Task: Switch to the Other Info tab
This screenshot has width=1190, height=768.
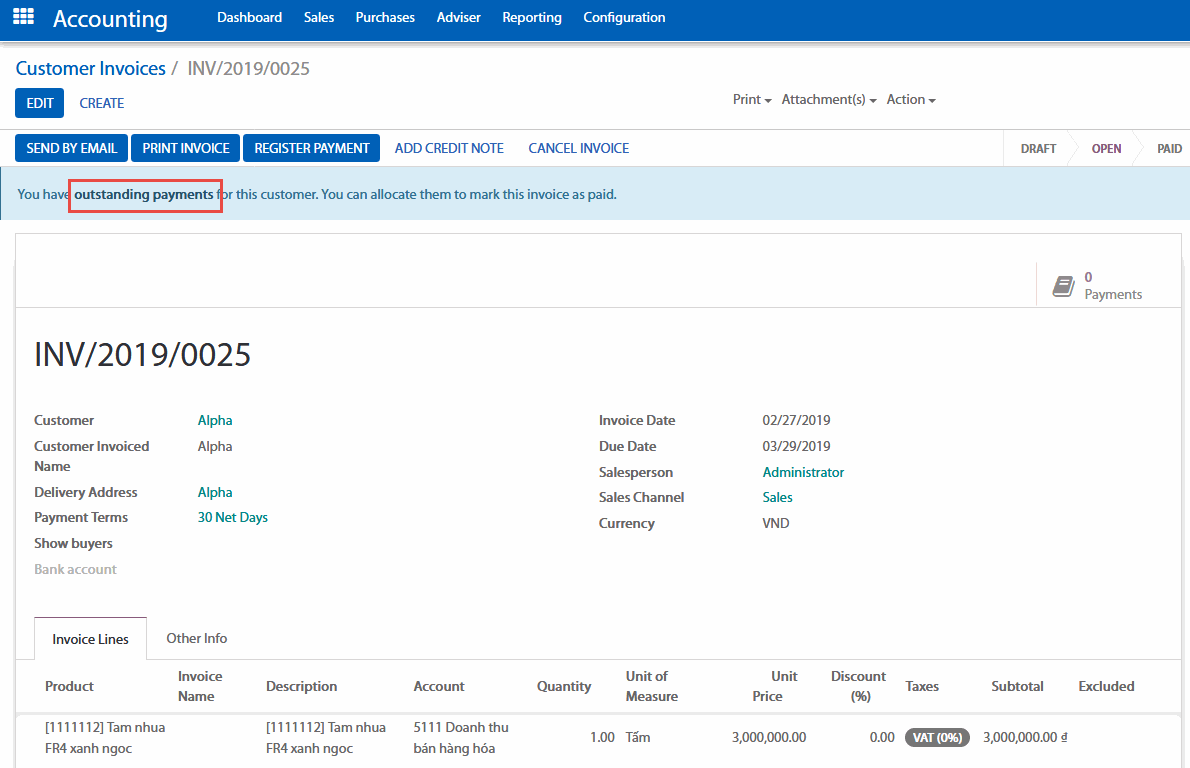Action: pyautogui.click(x=196, y=638)
